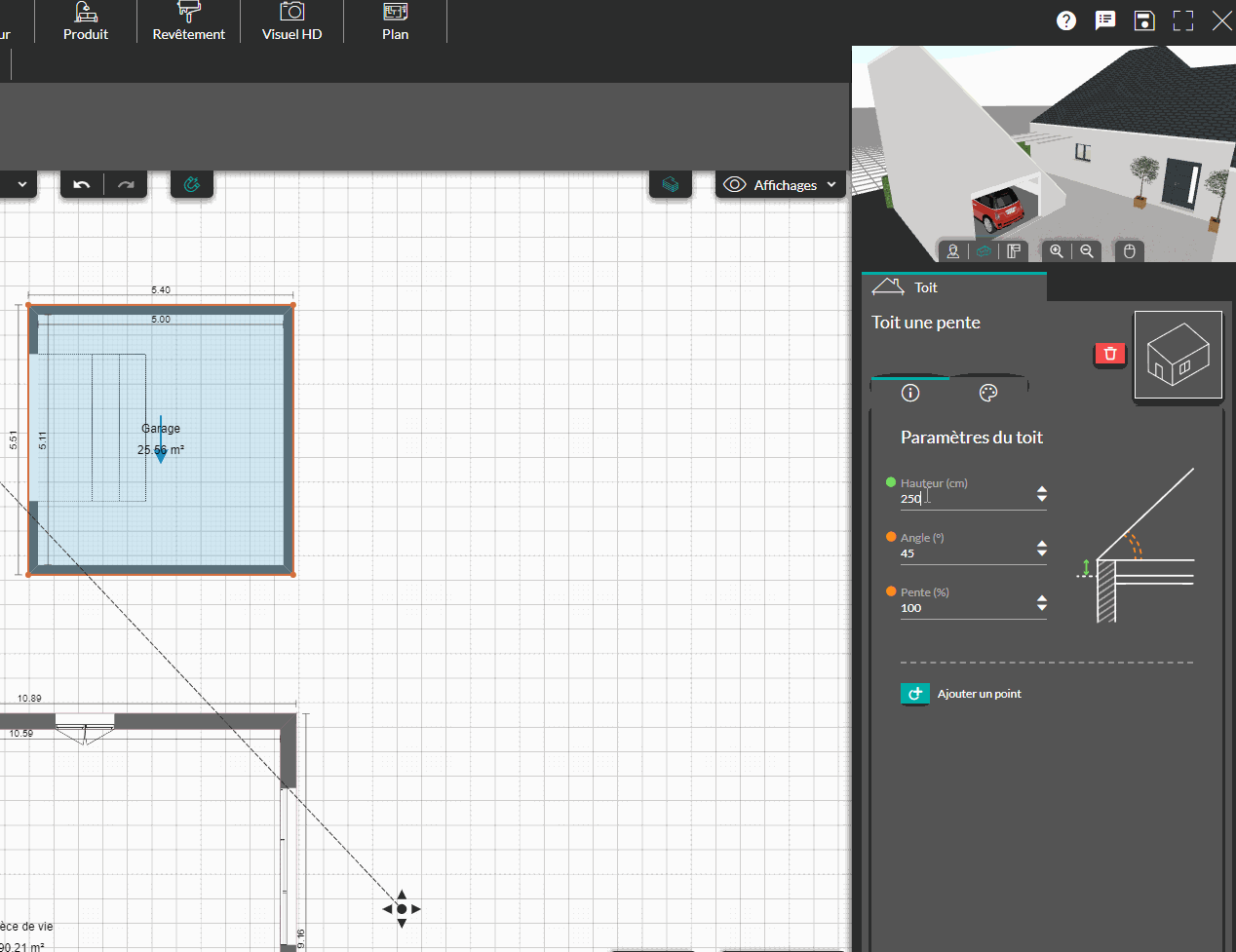Open the Plan menu

[x=395, y=21]
